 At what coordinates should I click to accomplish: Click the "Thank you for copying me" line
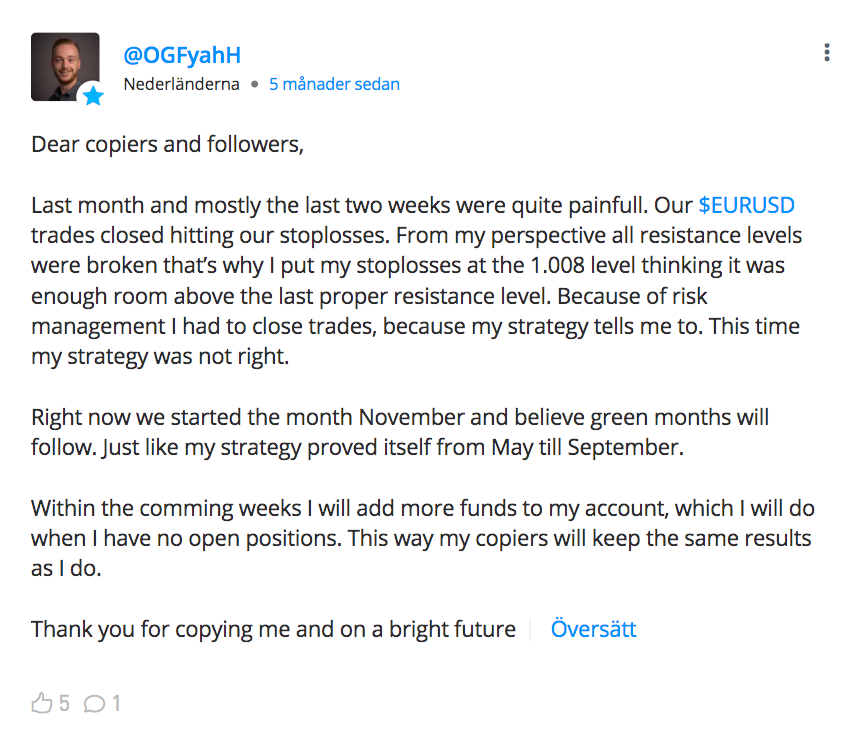pyautogui.click(x=273, y=629)
